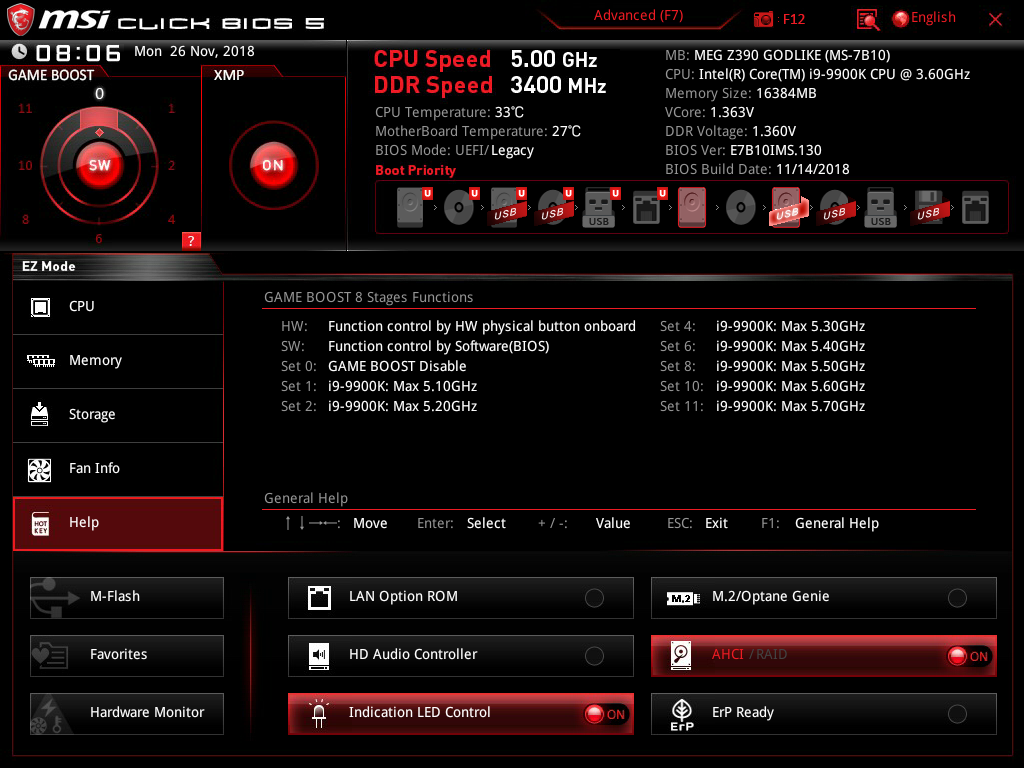
Task: Click the F12 screenshot label
Action: [x=793, y=19]
